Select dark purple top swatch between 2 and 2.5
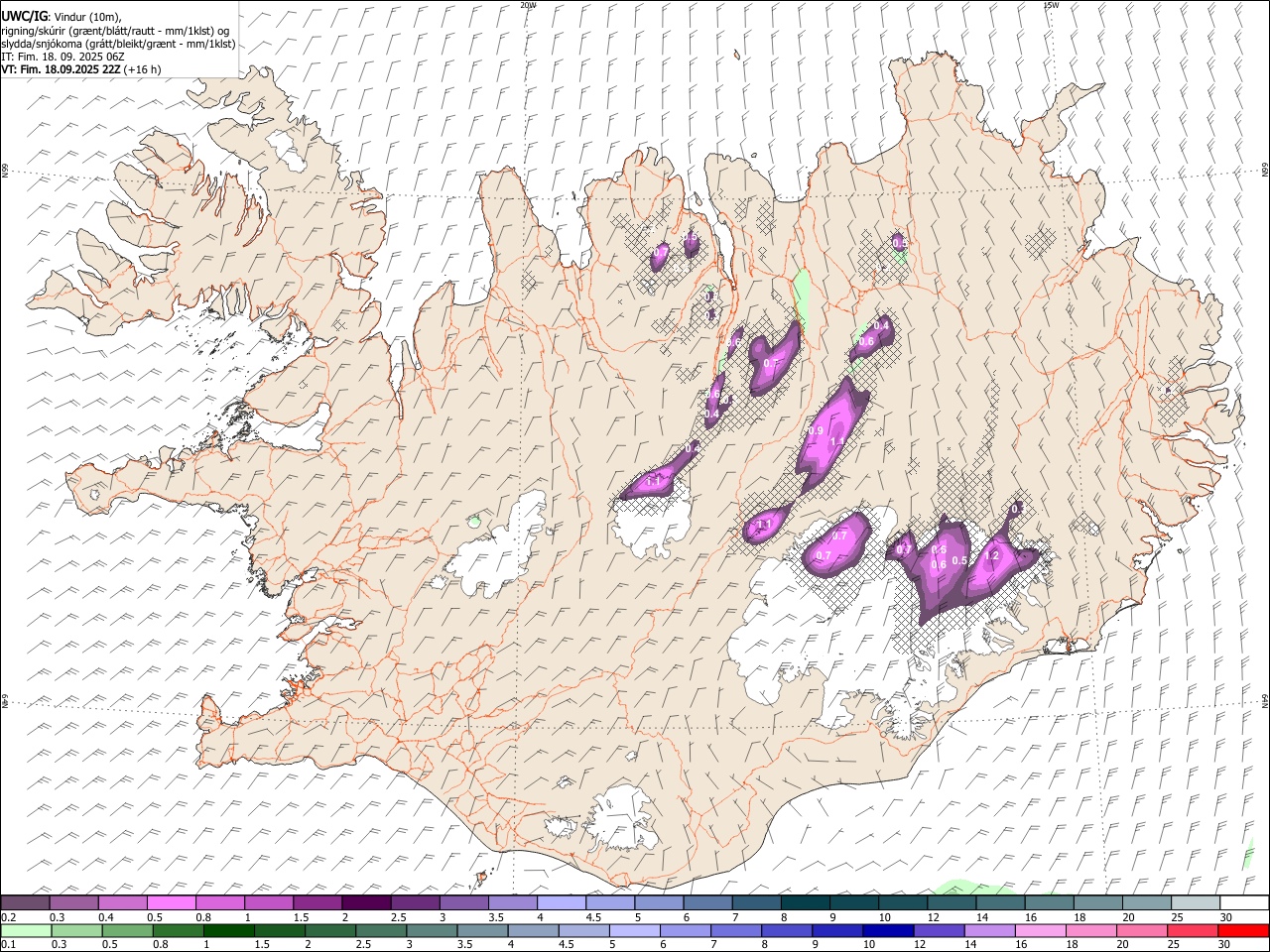This screenshot has width=1270, height=952. [x=366, y=903]
